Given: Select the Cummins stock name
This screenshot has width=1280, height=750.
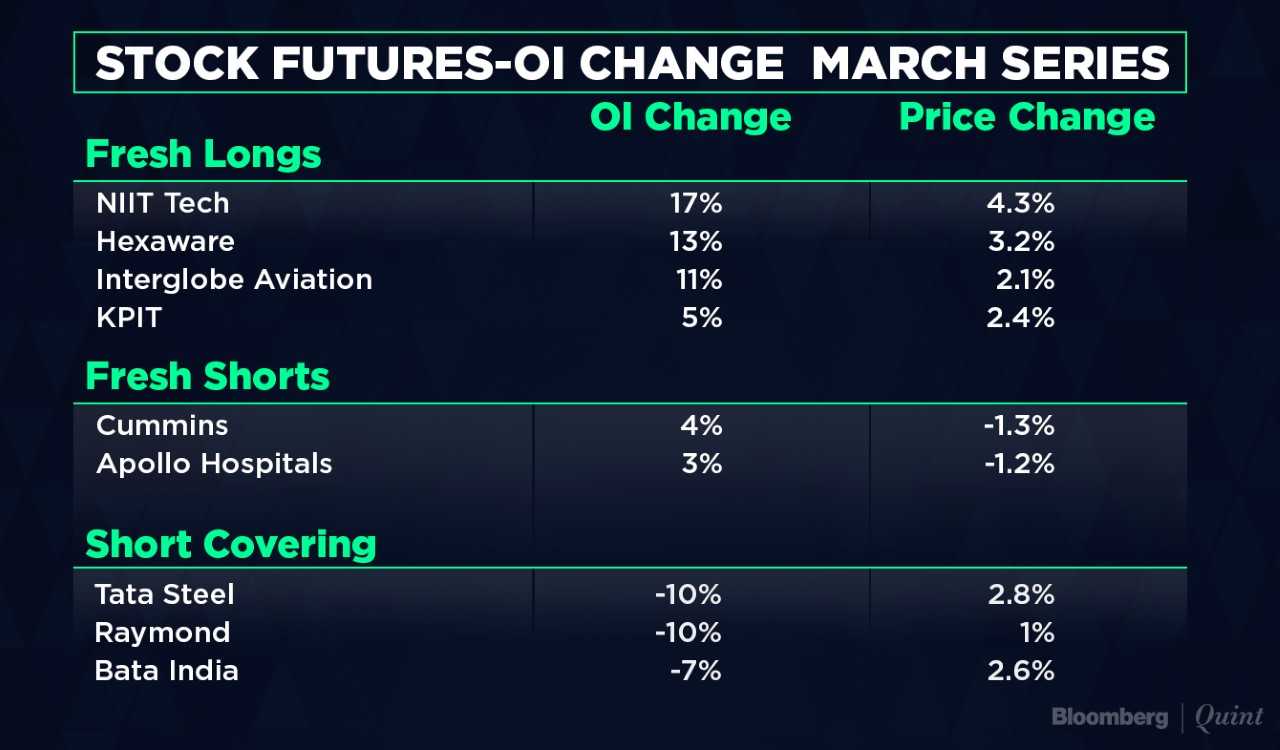Looking at the screenshot, I should pos(162,425).
